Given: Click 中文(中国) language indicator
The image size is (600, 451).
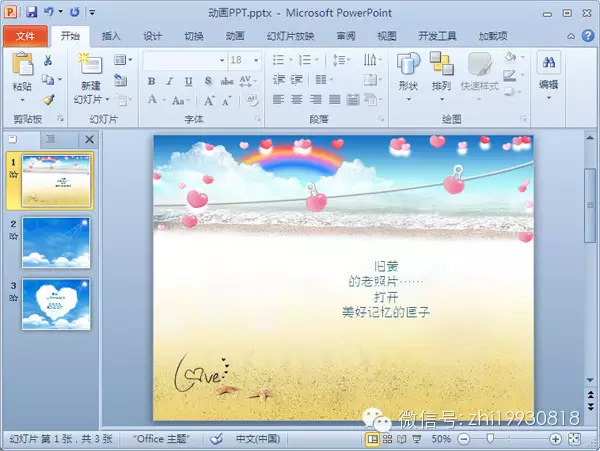Looking at the screenshot, I should 258,439.
